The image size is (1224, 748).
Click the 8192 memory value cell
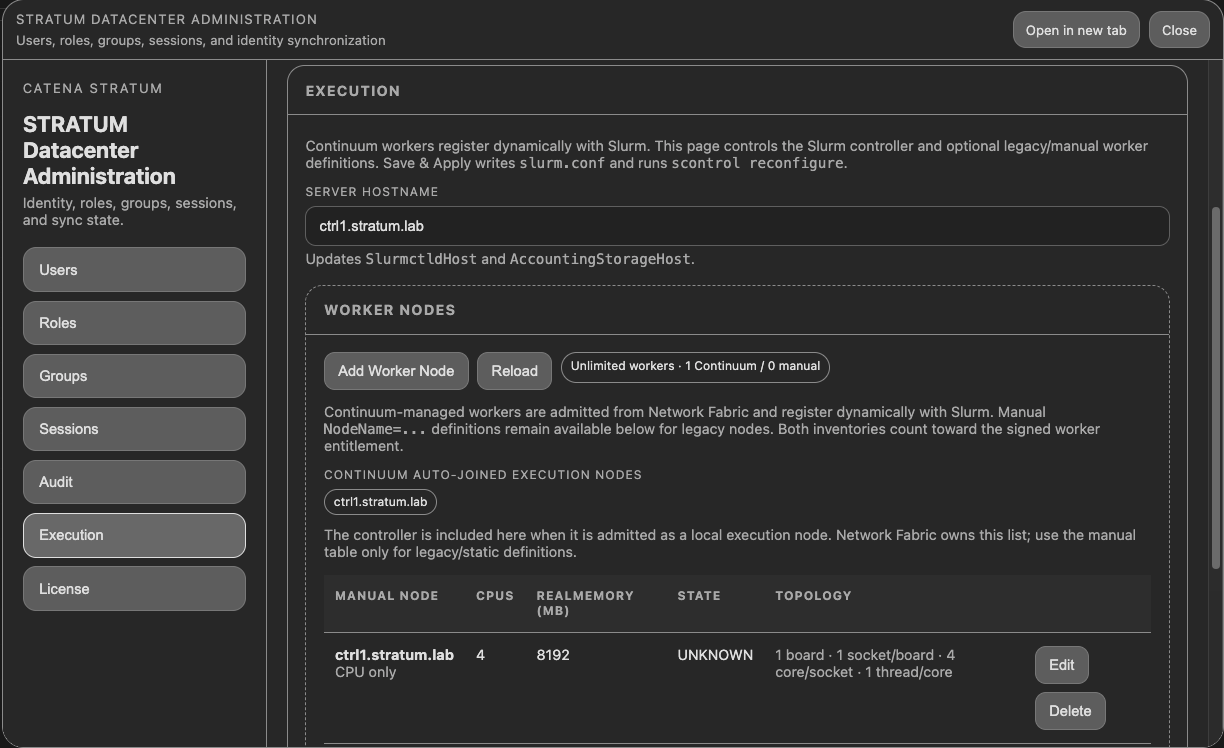(553, 655)
